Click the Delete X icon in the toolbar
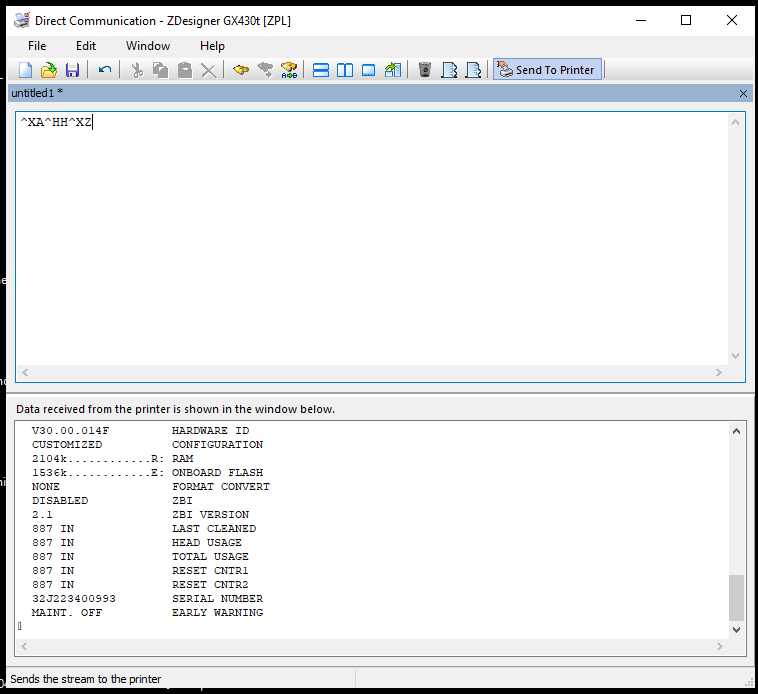758x694 pixels. point(208,70)
